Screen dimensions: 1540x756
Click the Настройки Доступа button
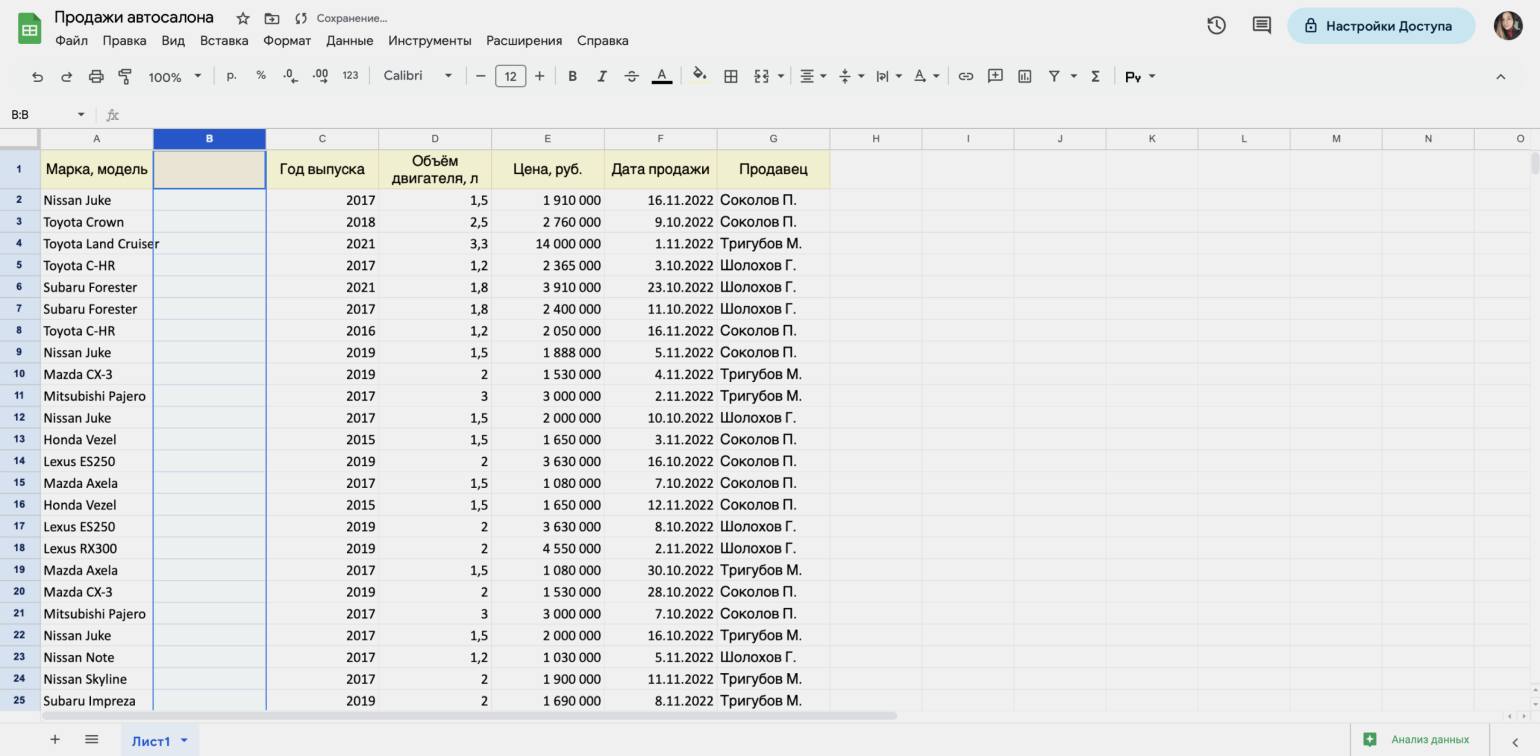pyautogui.click(x=1380, y=26)
